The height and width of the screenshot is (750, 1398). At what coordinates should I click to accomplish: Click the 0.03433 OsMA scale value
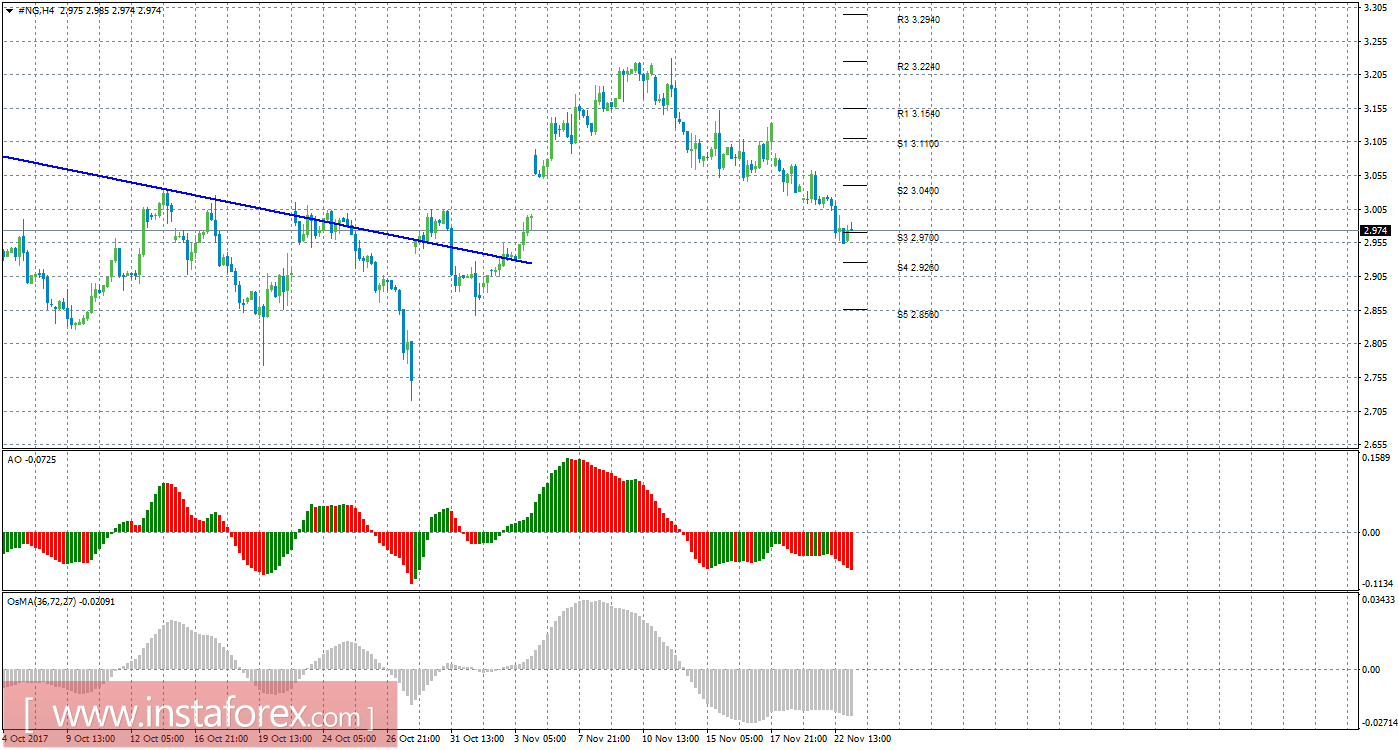click(x=1380, y=600)
